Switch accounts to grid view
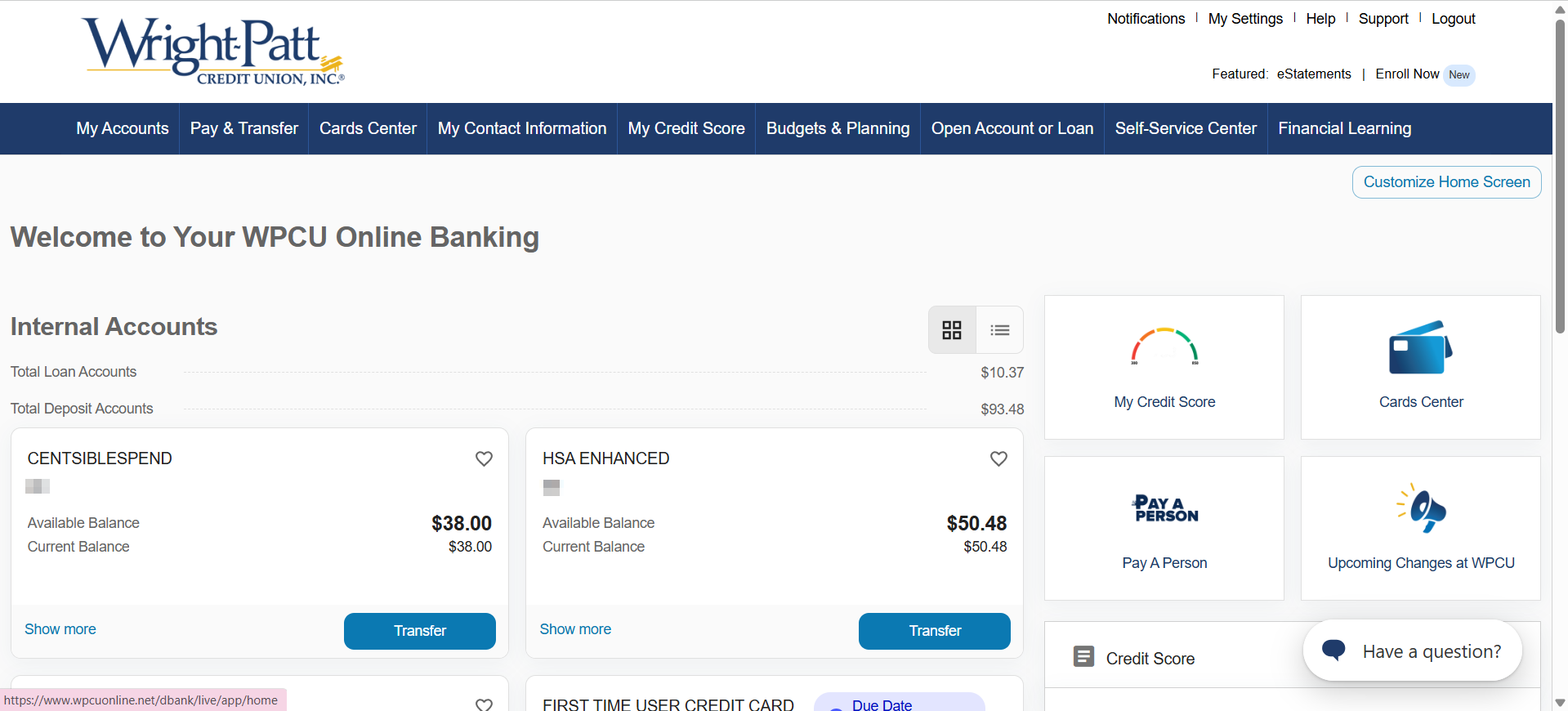The width and height of the screenshot is (1568, 711). tap(952, 330)
